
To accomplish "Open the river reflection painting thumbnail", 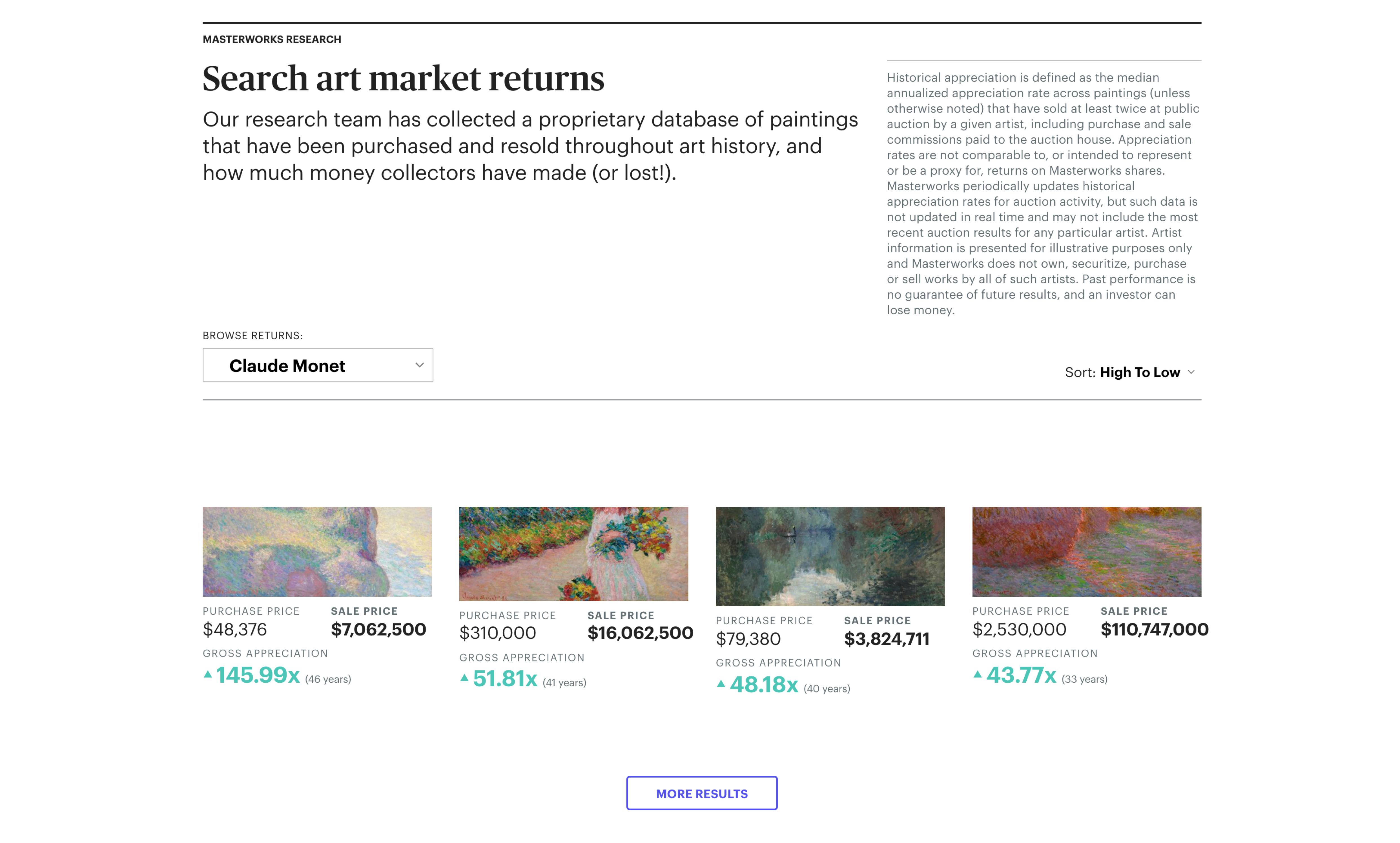I will coord(830,556).
